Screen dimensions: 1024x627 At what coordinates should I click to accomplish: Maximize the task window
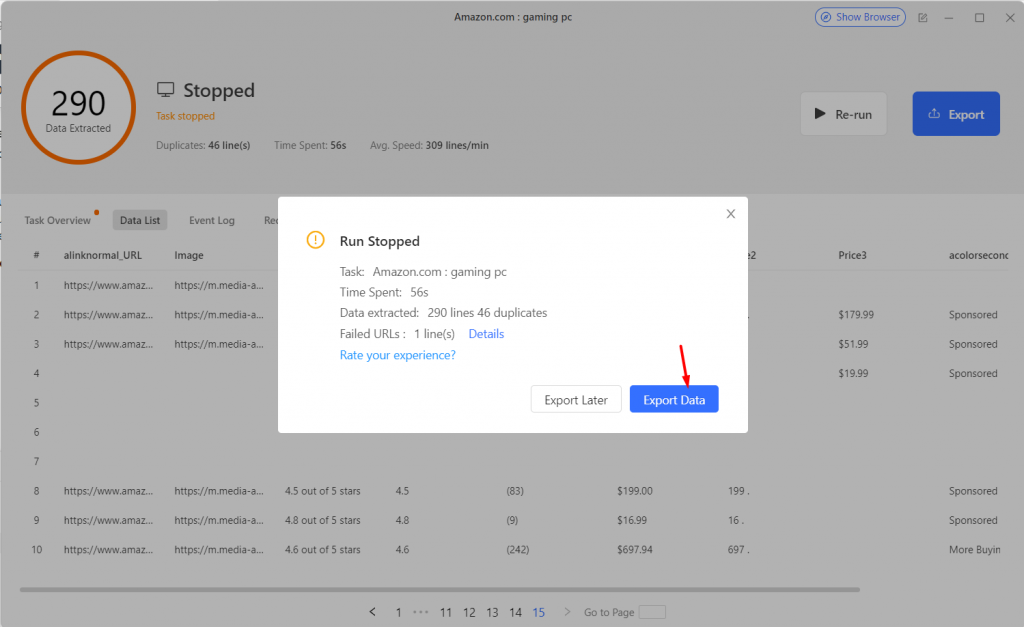980,18
